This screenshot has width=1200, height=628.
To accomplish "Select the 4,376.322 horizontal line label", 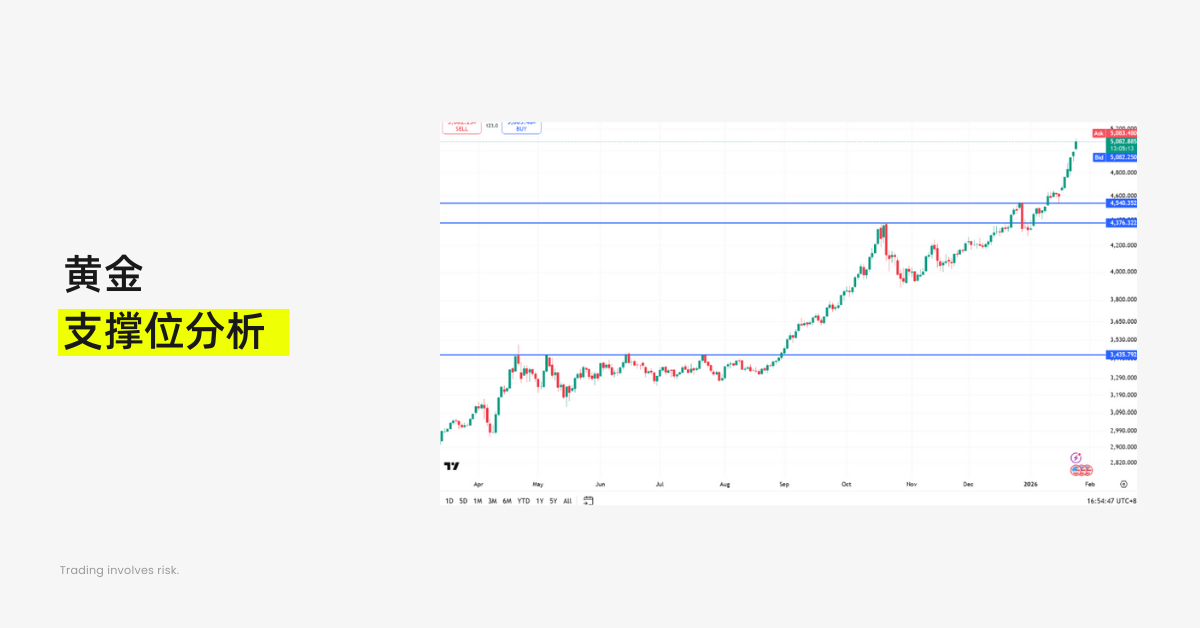I will [1121, 223].
